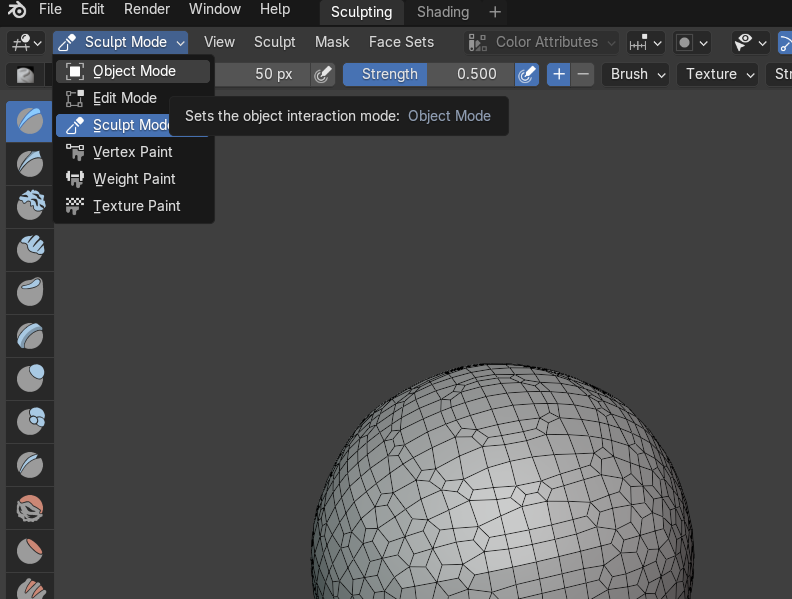
Task: Choose Object Mode from the list
Action: click(x=133, y=71)
